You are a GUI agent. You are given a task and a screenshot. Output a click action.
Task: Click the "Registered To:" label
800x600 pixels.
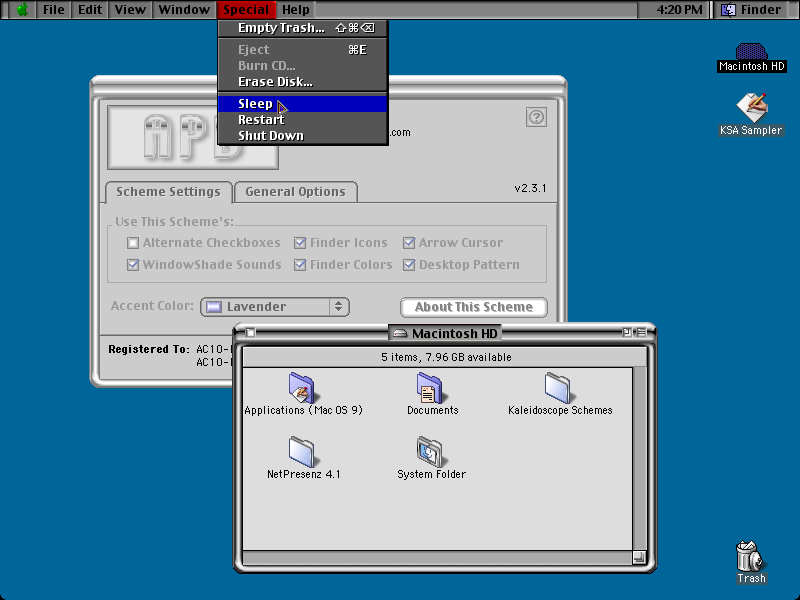point(149,349)
